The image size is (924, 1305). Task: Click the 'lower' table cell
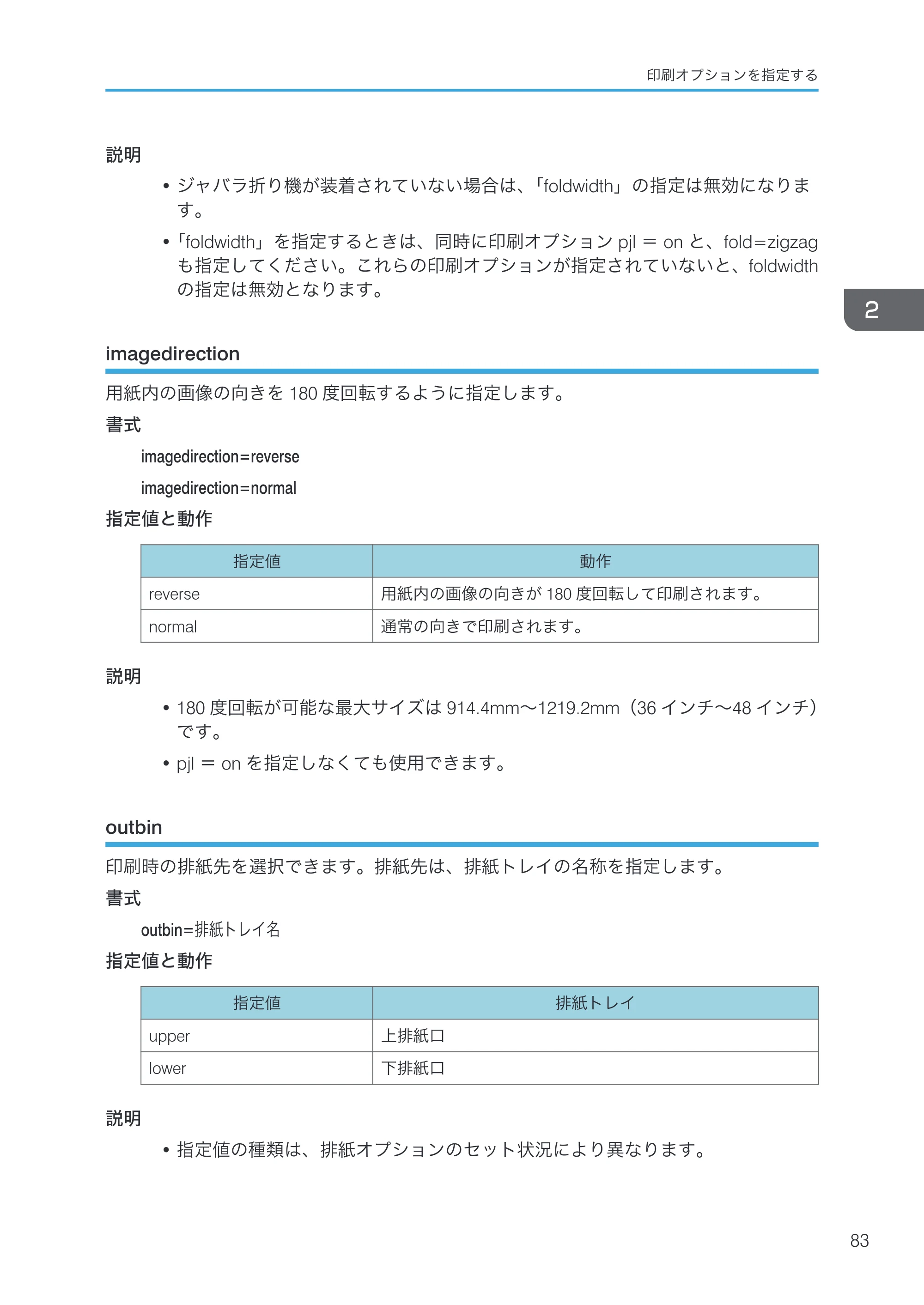pyautogui.click(x=256, y=1068)
